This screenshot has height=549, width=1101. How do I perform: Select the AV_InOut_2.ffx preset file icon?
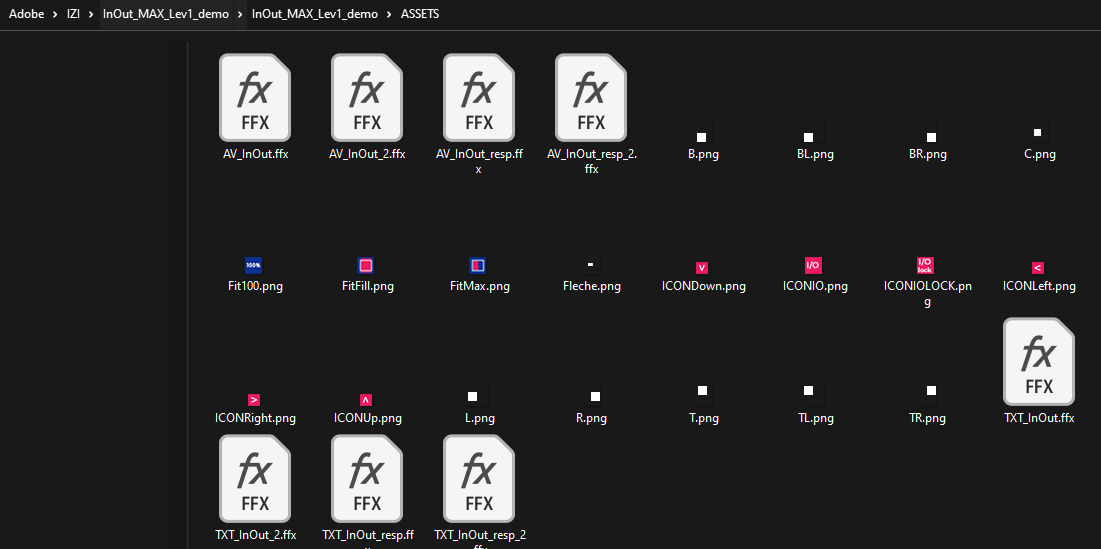(x=367, y=98)
